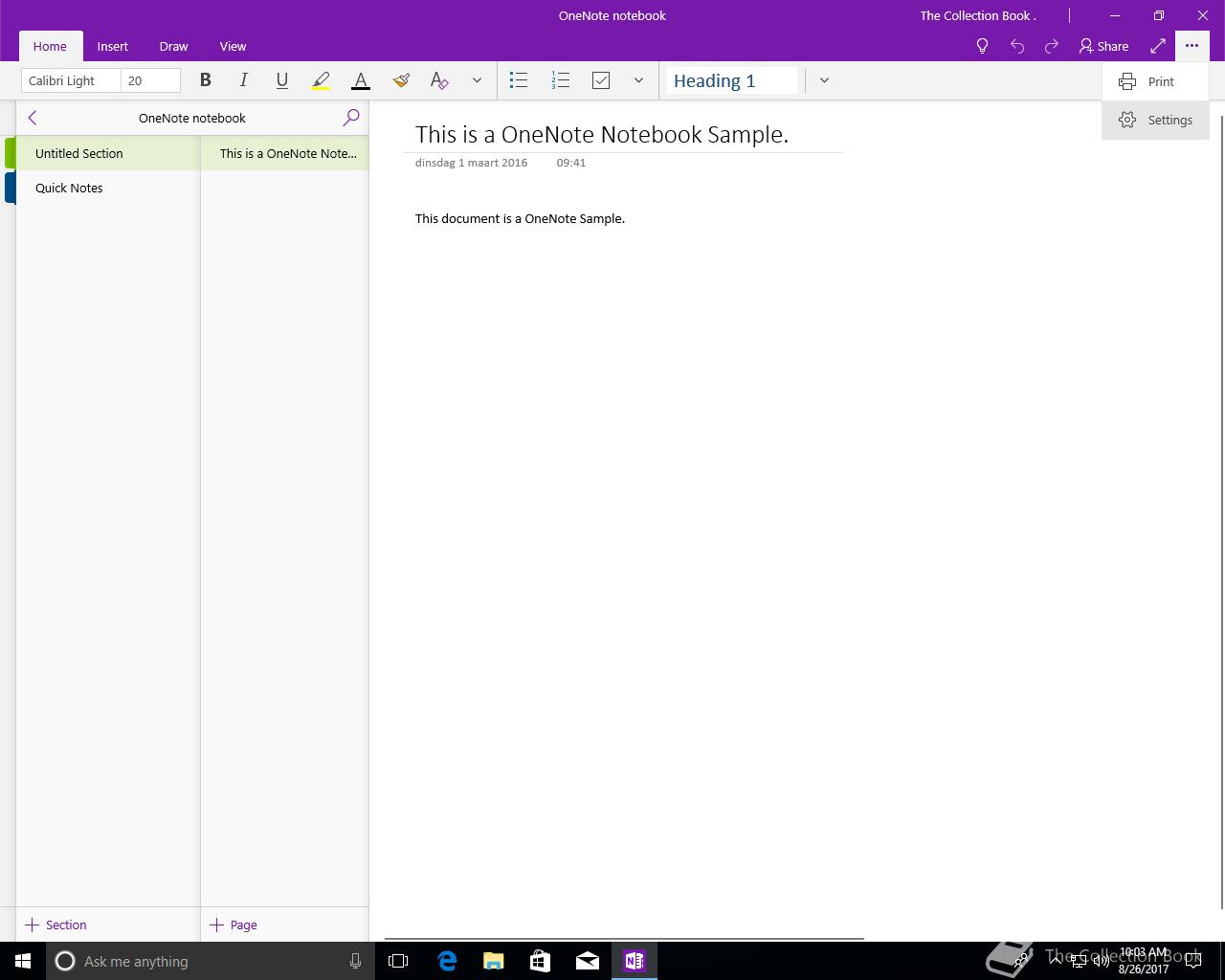Open Task View
1225x980 pixels.
pos(398,961)
